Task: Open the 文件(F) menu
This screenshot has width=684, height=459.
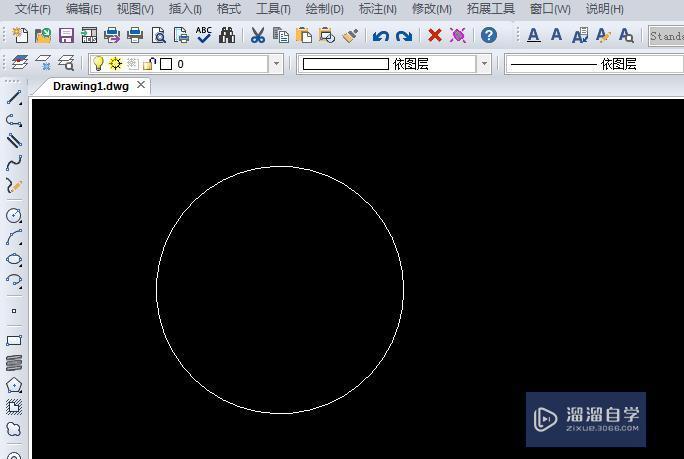Action: [x=33, y=9]
